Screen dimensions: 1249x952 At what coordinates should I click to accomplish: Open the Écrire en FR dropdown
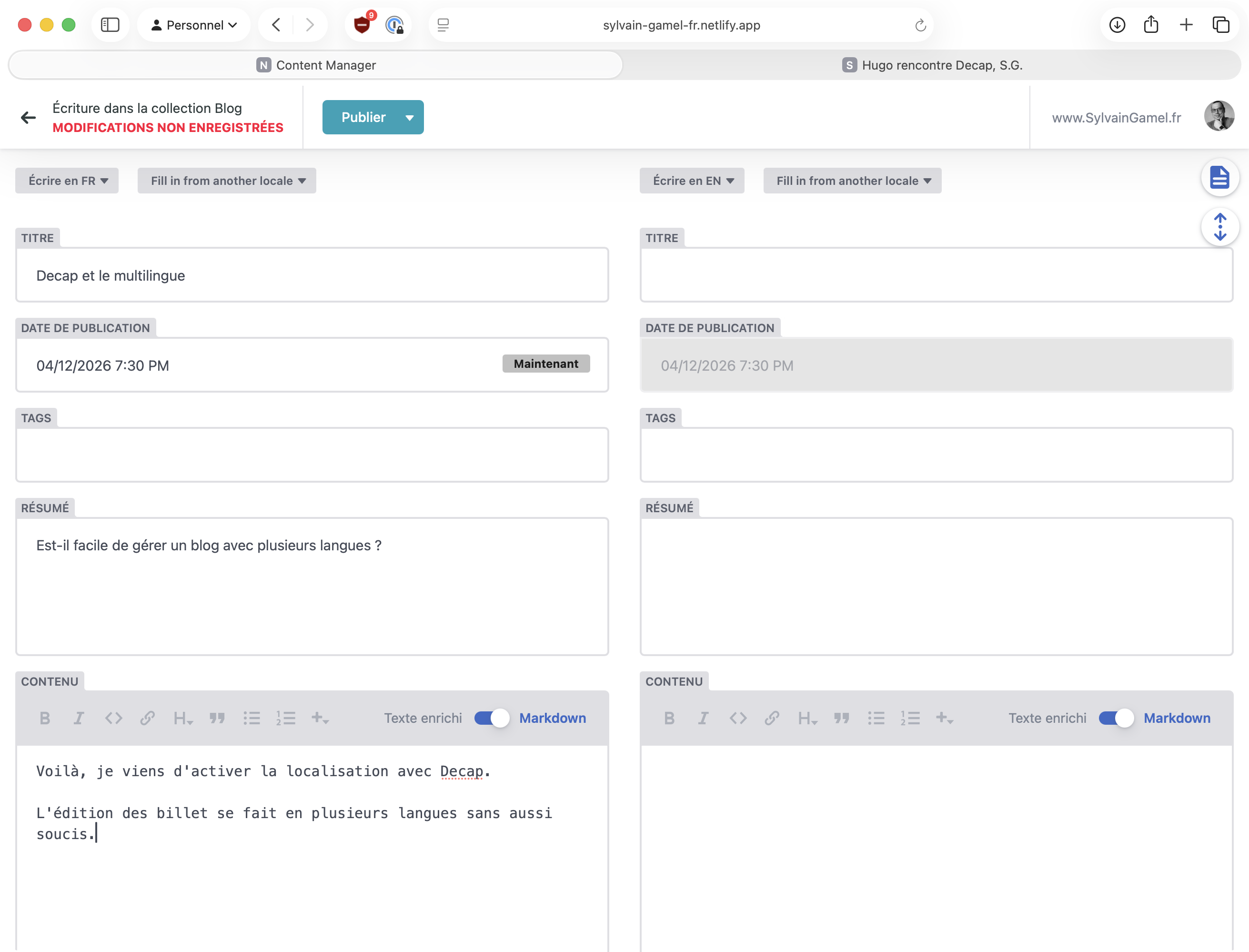coord(66,180)
